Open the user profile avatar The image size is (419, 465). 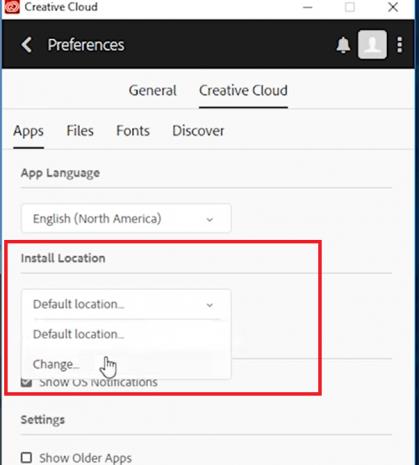point(372,45)
